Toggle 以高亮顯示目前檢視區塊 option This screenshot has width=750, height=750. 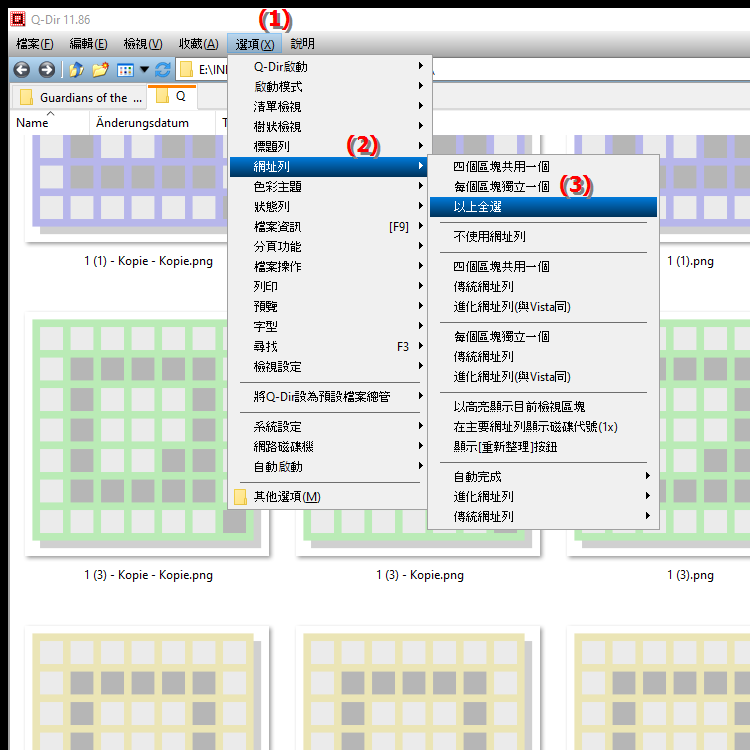(543, 407)
